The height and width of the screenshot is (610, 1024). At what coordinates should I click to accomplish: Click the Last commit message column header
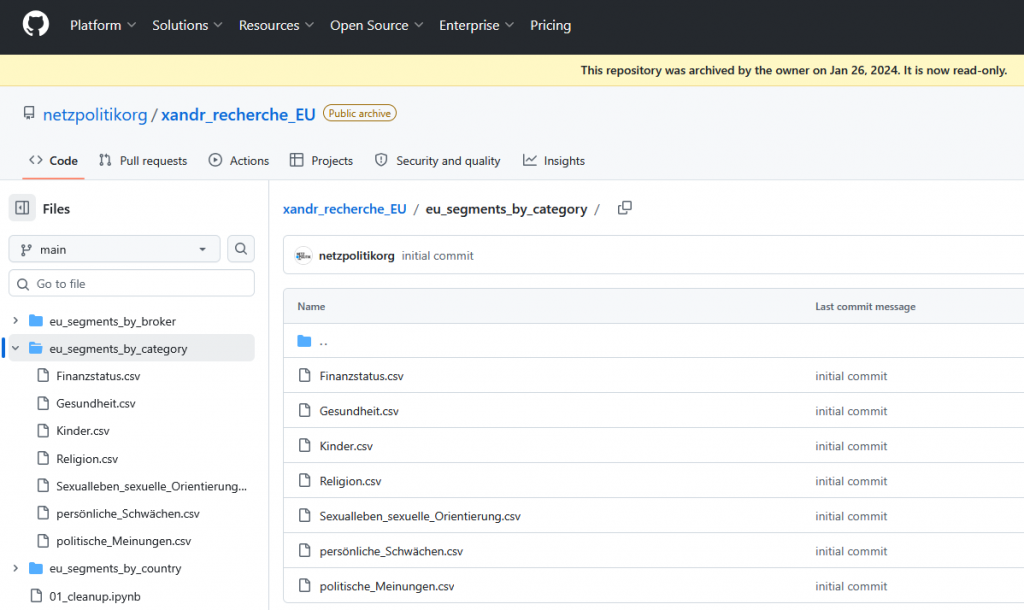click(865, 306)
